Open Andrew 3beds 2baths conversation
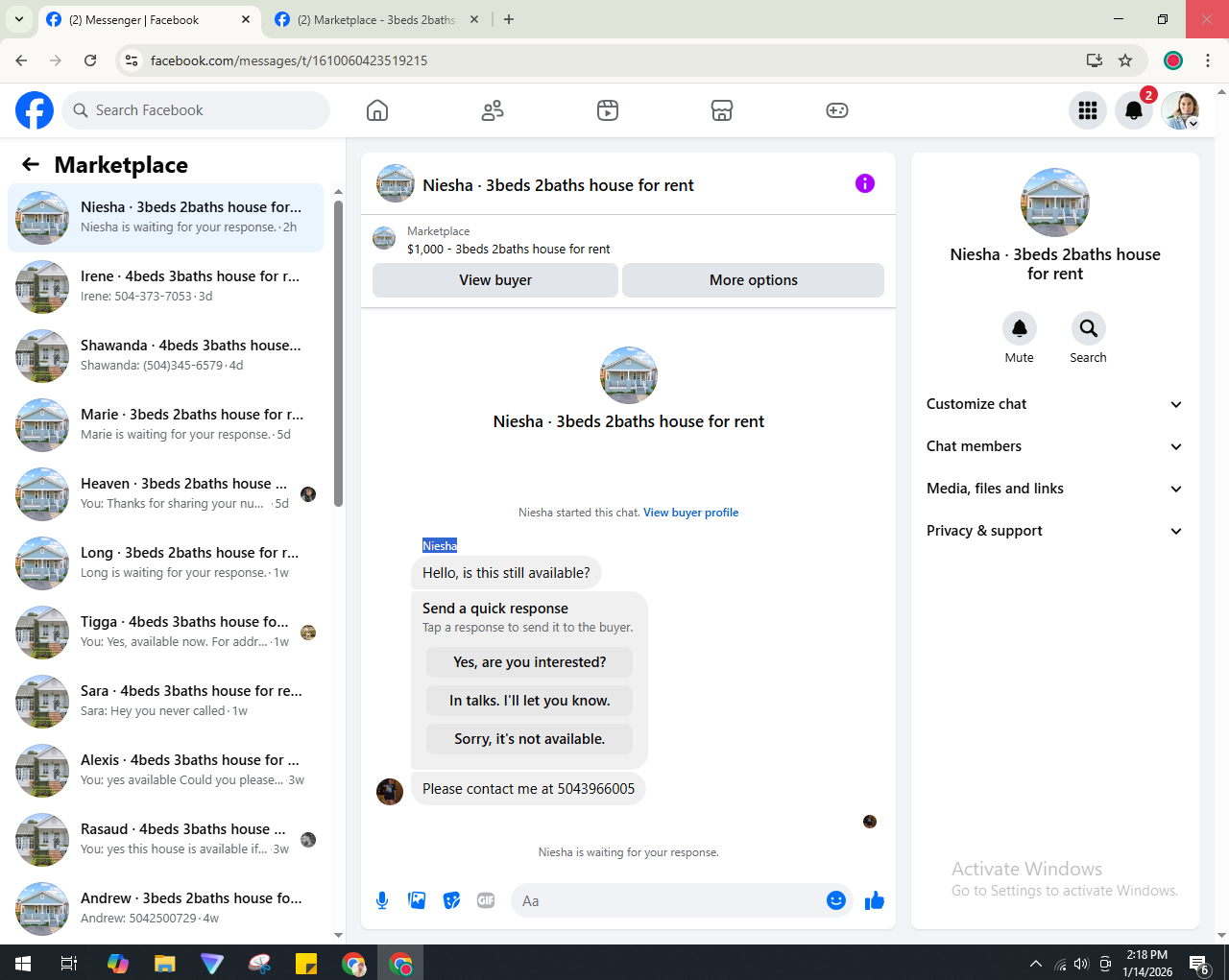This screenshot has height=980, width=1229. tap(165, 909)
